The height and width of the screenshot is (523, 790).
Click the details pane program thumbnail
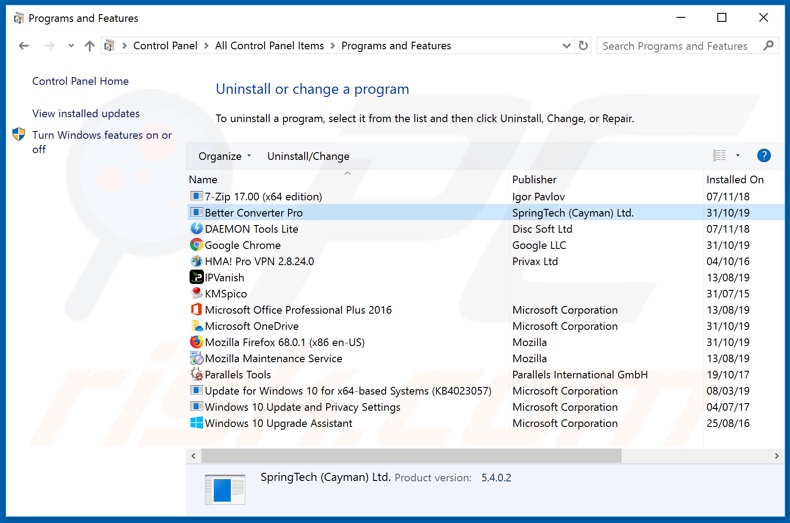(x=225, y=489)
